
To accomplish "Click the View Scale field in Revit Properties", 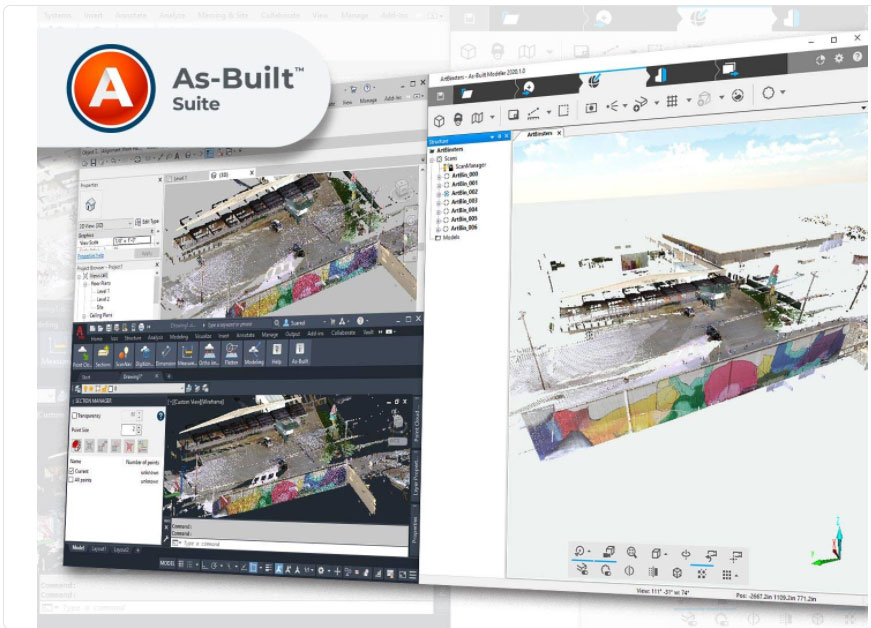I will [x=132, y=240].
